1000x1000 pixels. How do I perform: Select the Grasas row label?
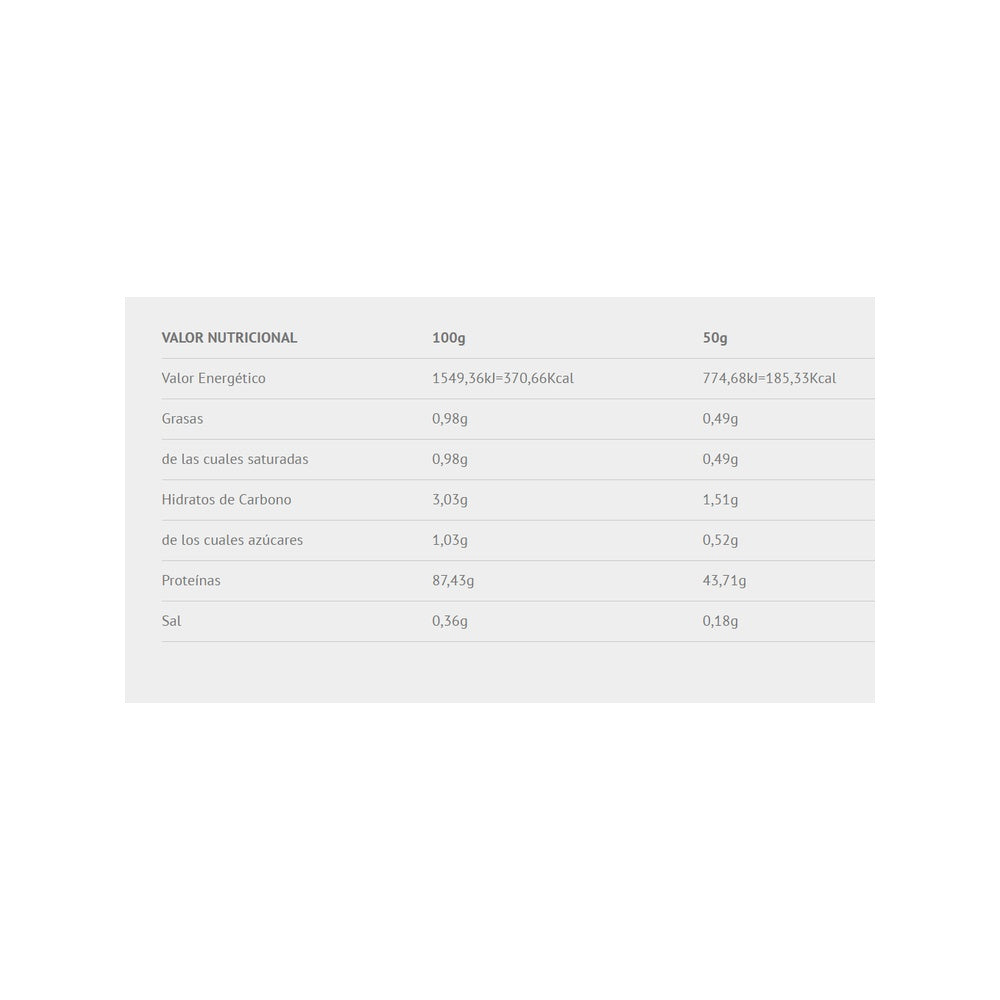(x=182, y=419)
